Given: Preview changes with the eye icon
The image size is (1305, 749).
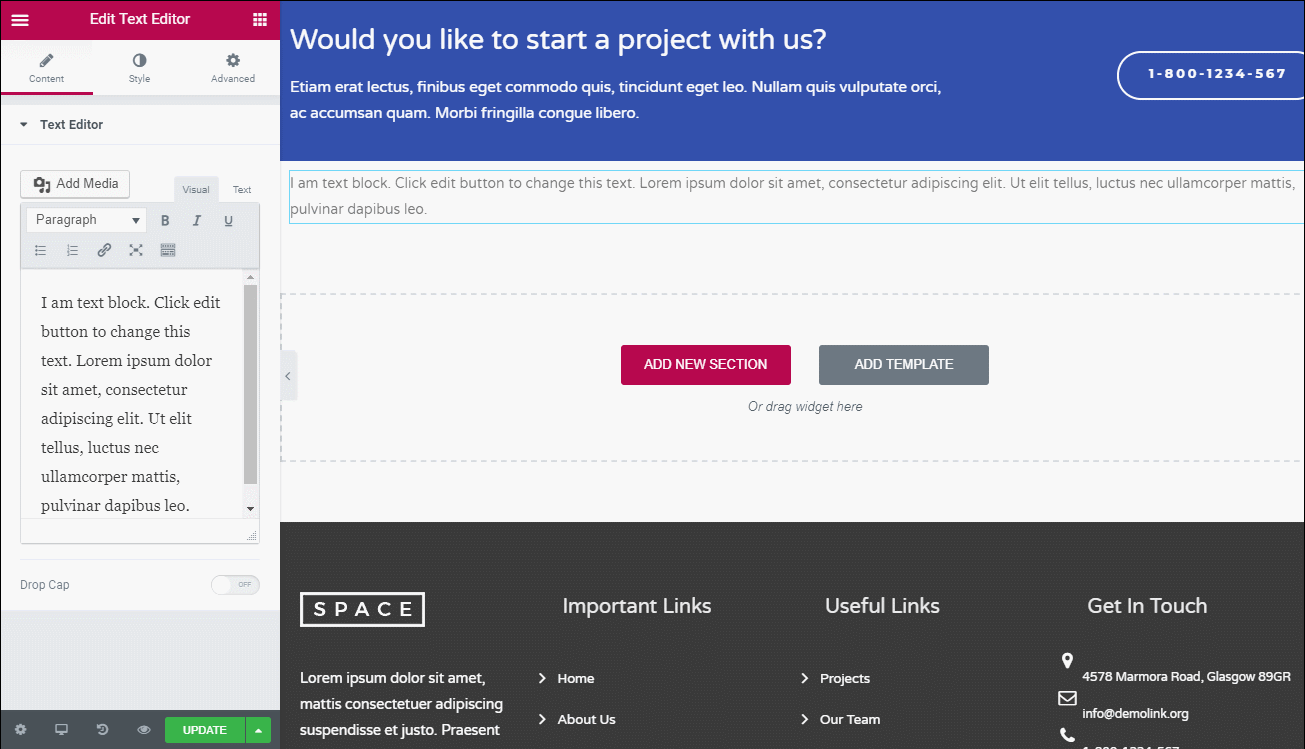Looking at the screenshot, I should click(144, 730).
